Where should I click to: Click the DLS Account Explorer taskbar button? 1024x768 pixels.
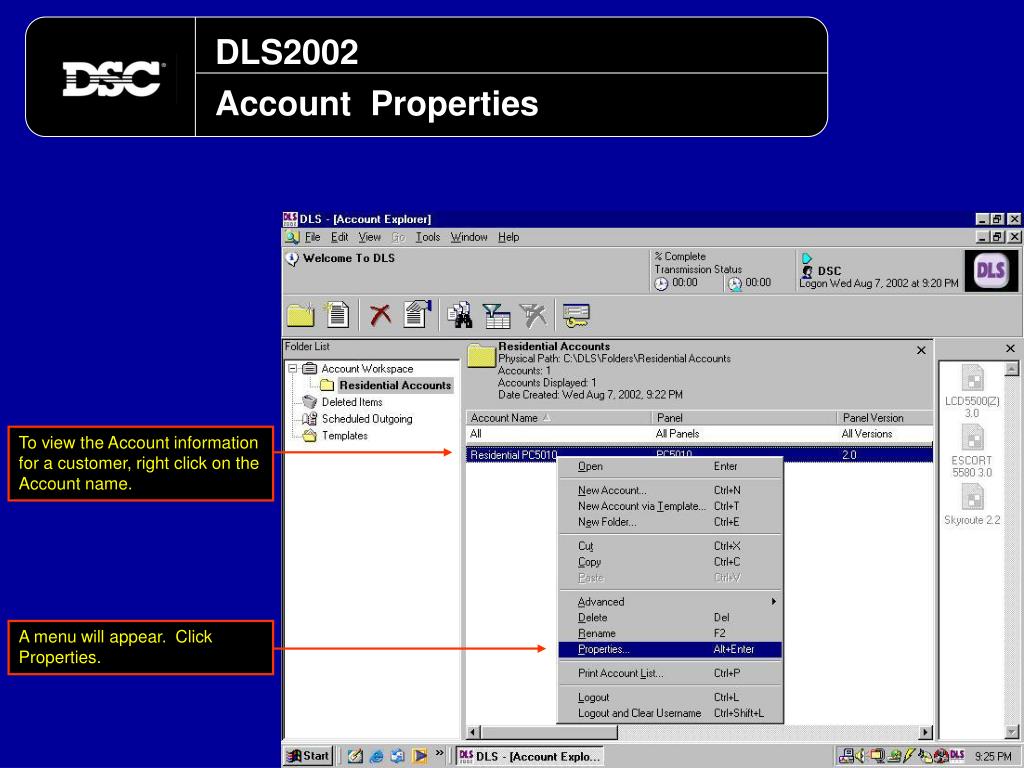point(529,756)
